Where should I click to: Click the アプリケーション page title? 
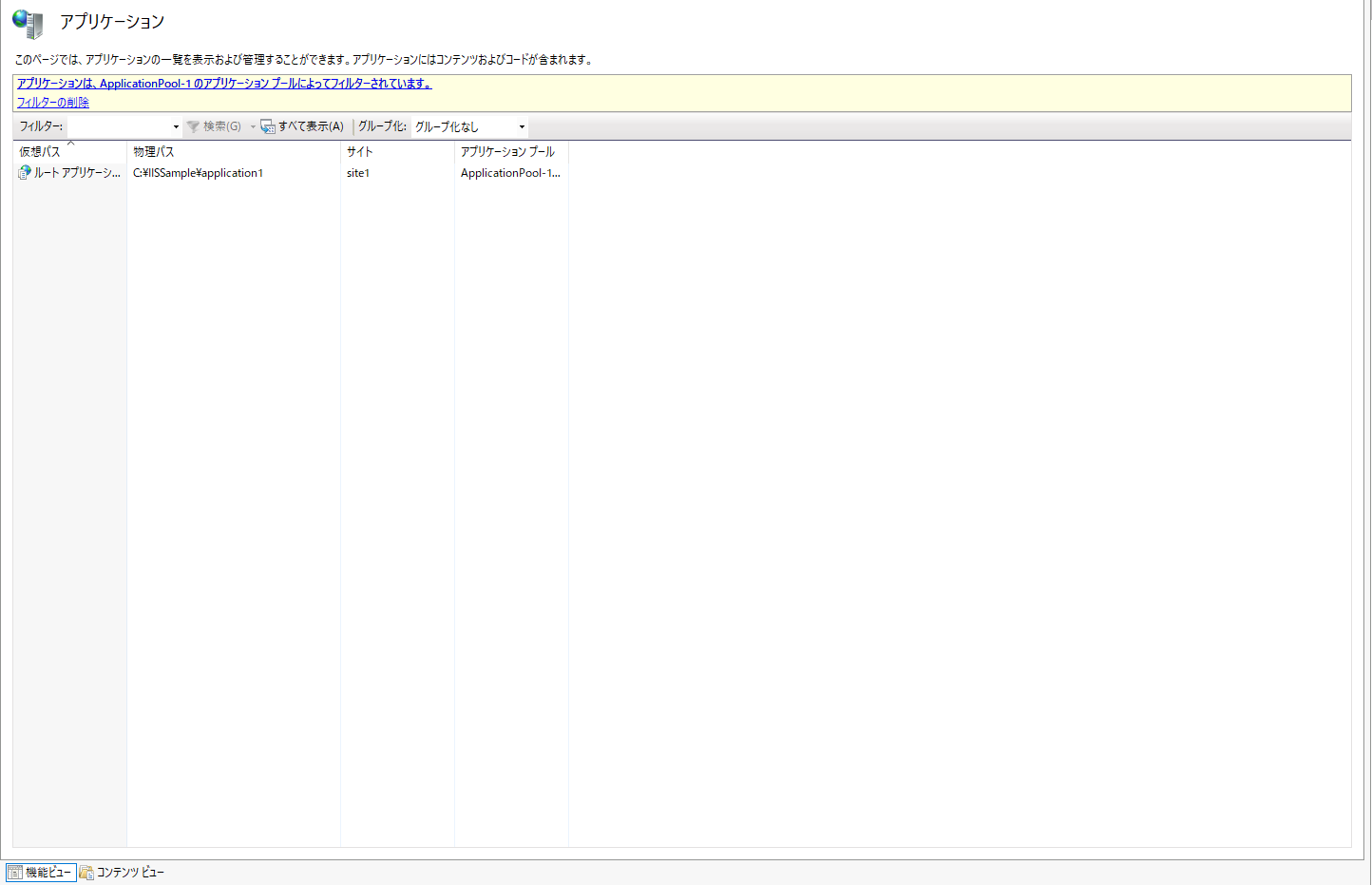point(112,22)
